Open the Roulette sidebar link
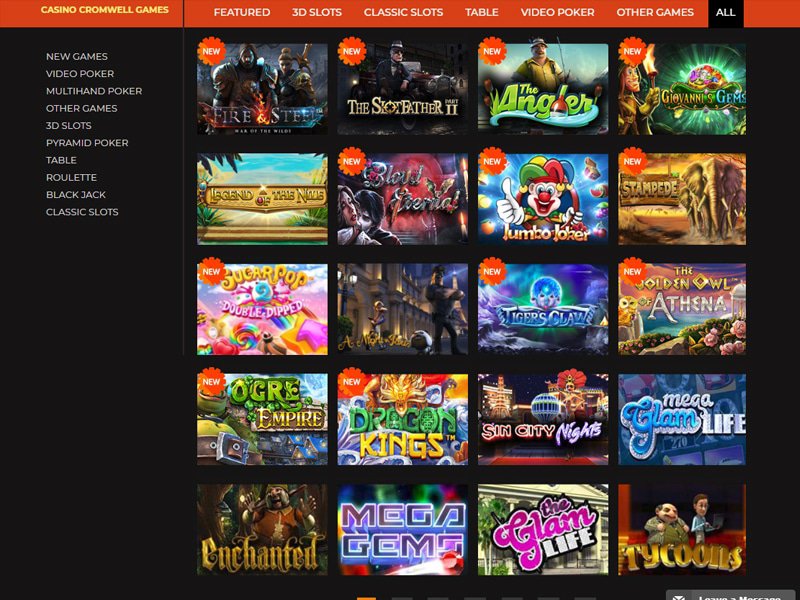800x600 pixels. (71, 178)
